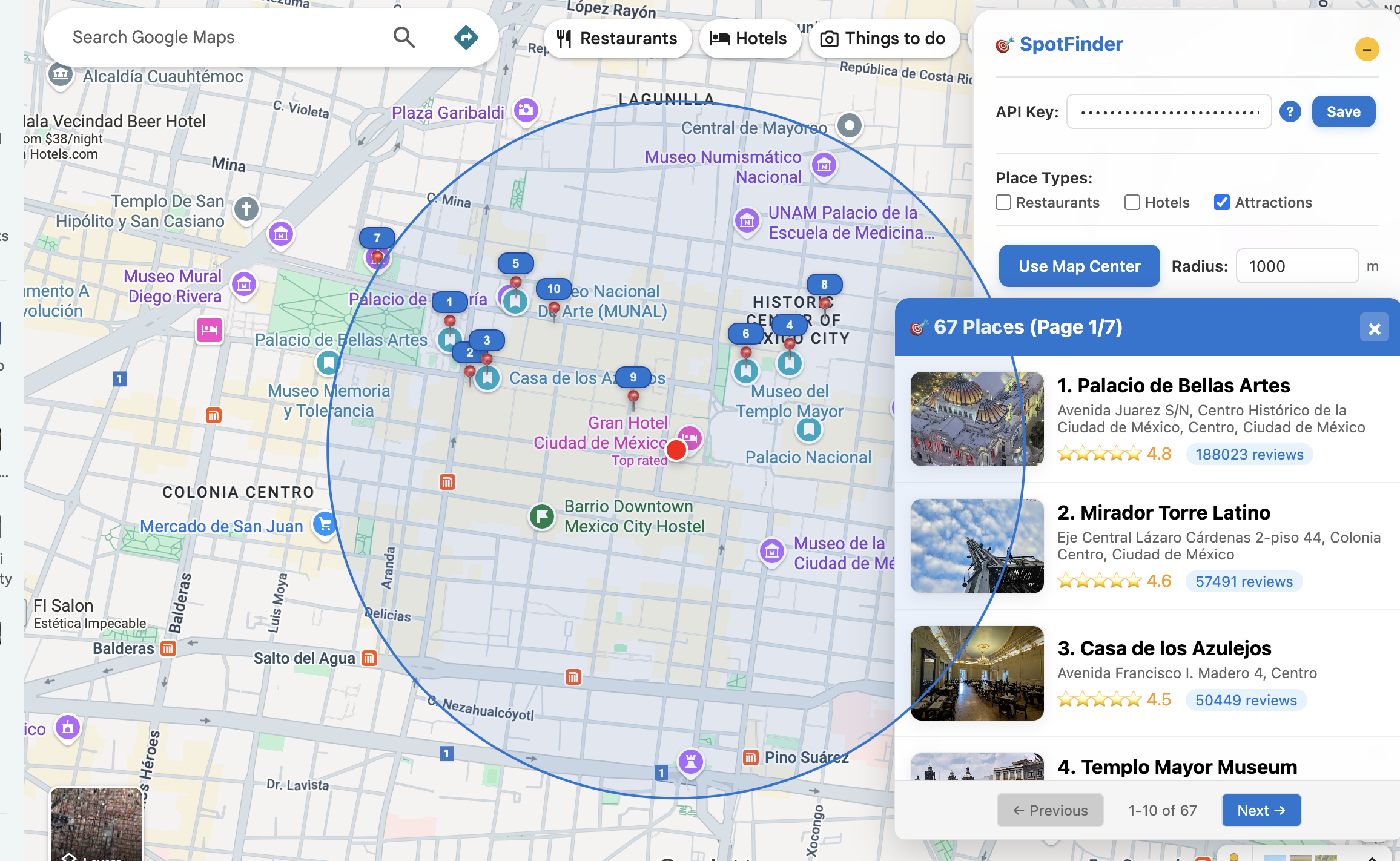Uncheck the Attractions checkbox
This screenshot has height=861, width=1400.
(1221, 202)
